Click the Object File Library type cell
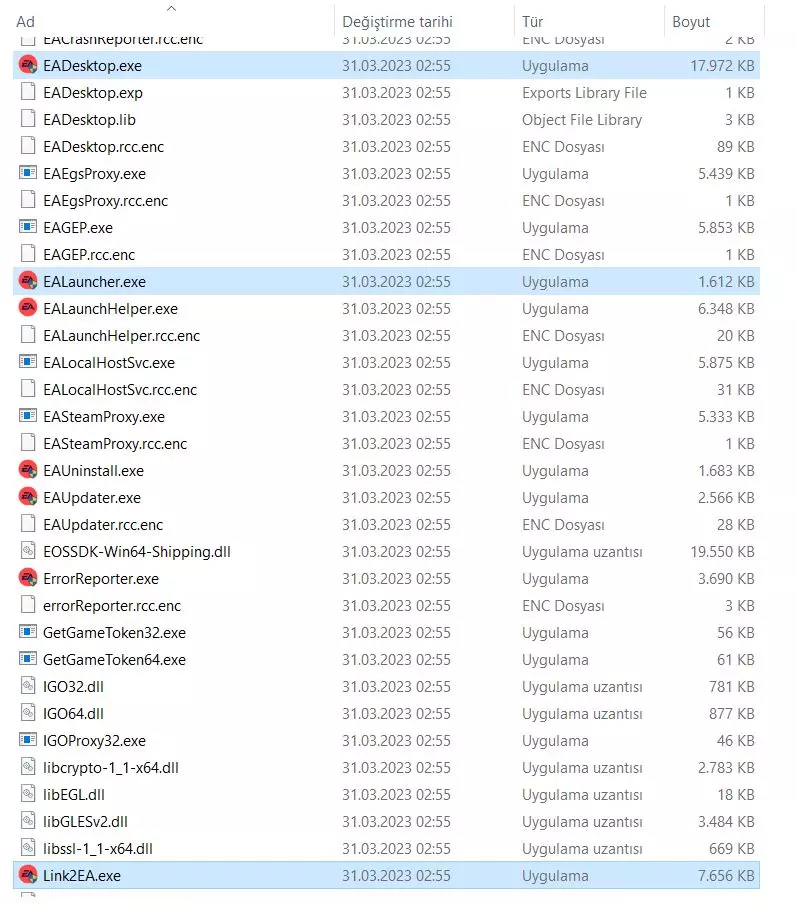Viewport: 796px width, 905px height. tap(582, 119)
